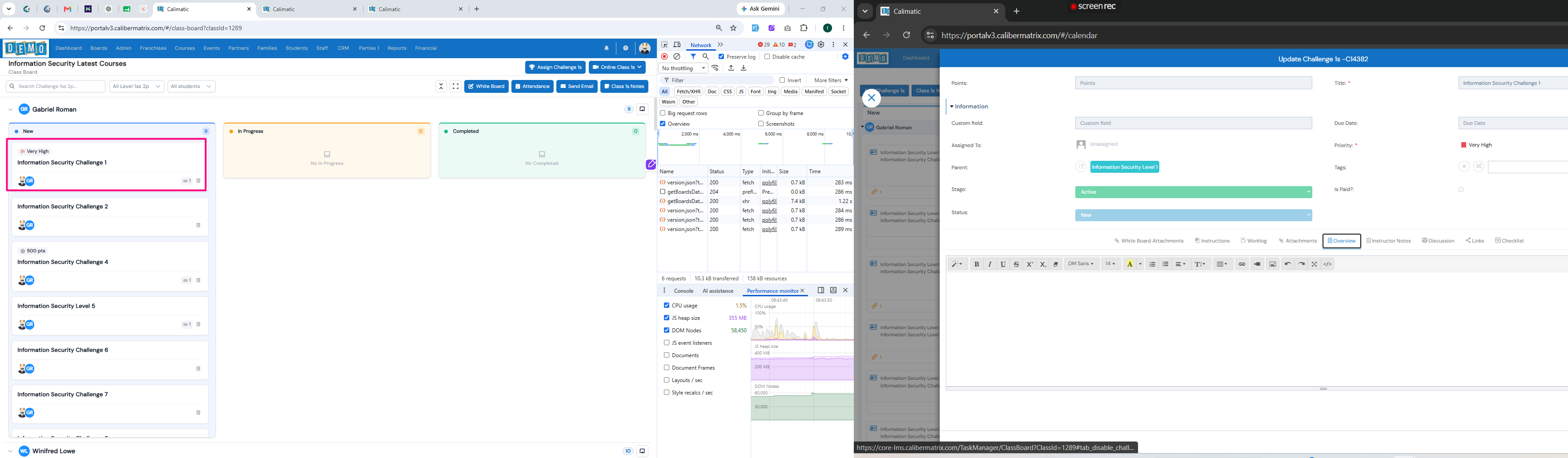Apply Underline in the editor toolbar
Image resolution: width=1568 pixels, height=458 pixels.
[x=1003, y=264]
